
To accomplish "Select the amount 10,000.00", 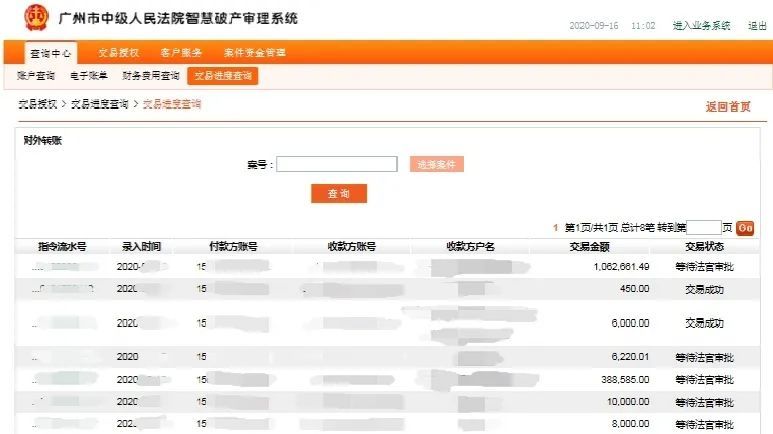I will coord(628,401).
